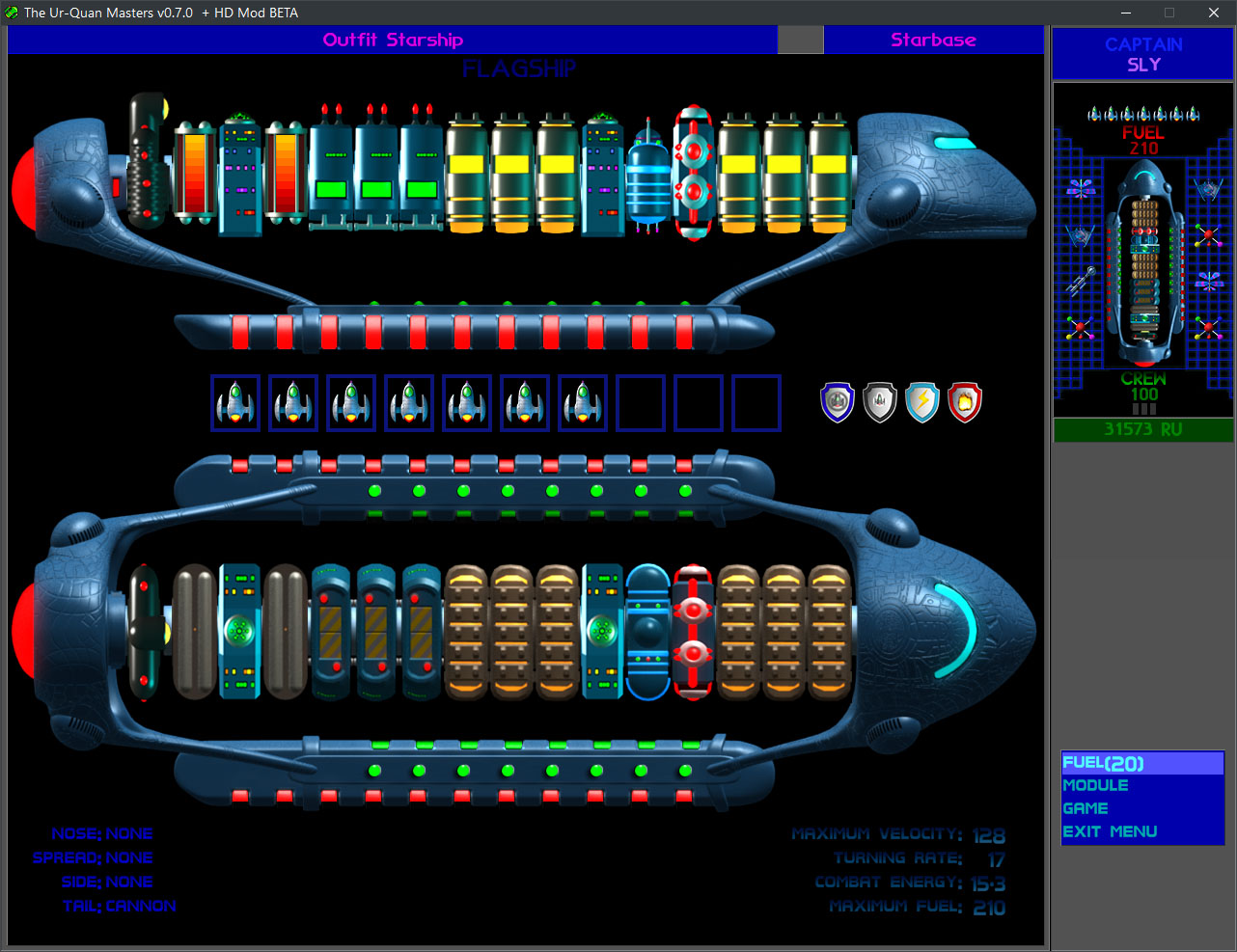Click the TURNING RATE: 17 stat
This screenshot has width=1237, height=952.
point(919,858)
